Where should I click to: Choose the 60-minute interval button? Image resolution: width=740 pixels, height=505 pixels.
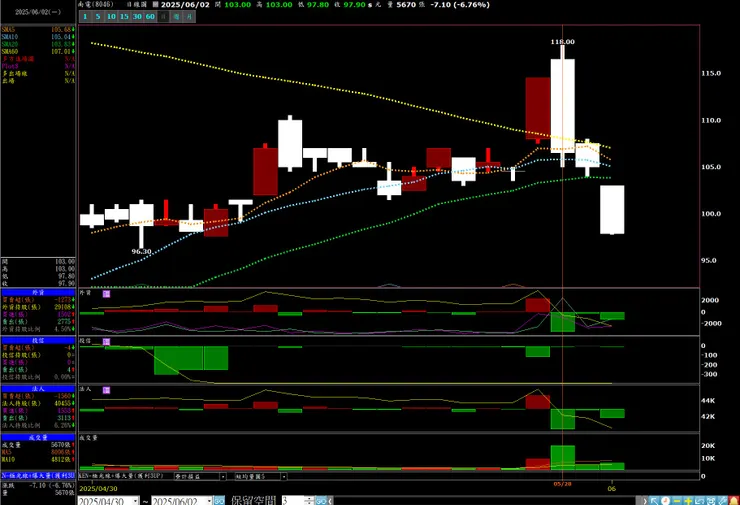(x=150, y=17)
